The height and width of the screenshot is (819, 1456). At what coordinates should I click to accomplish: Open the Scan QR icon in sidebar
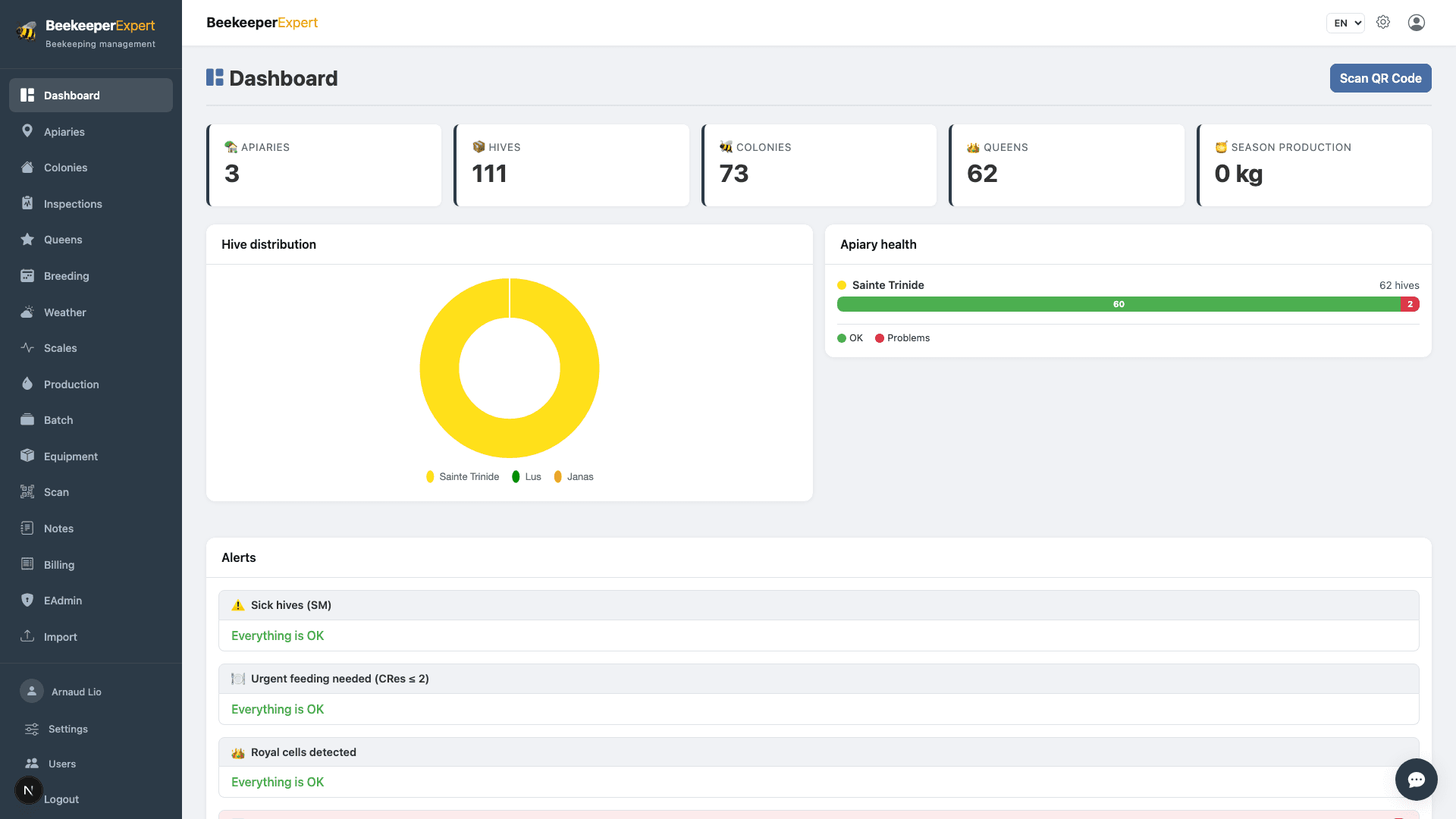(27, 492)
